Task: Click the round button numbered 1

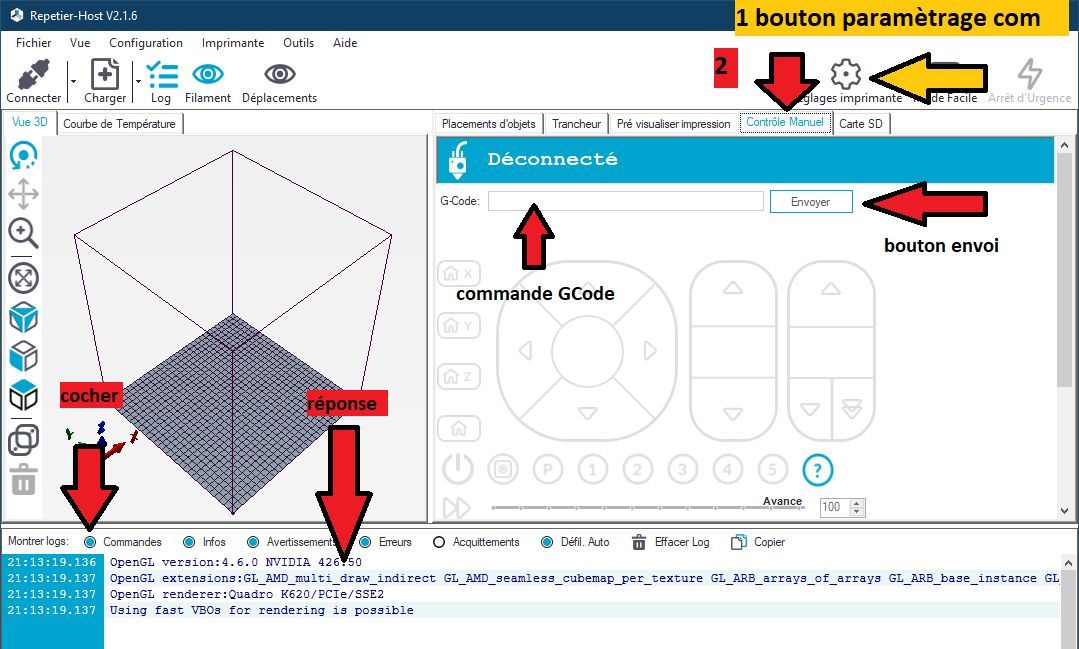Action: [592, 469]
